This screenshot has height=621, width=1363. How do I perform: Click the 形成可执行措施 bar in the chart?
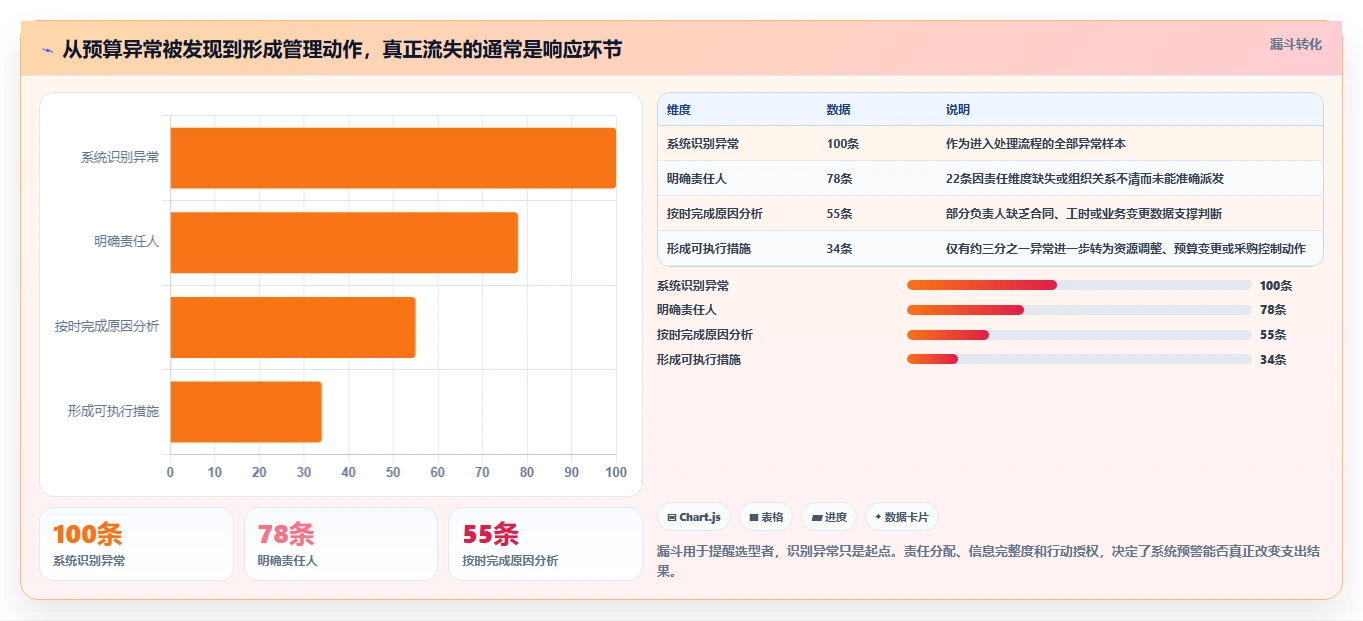[246, 411]
